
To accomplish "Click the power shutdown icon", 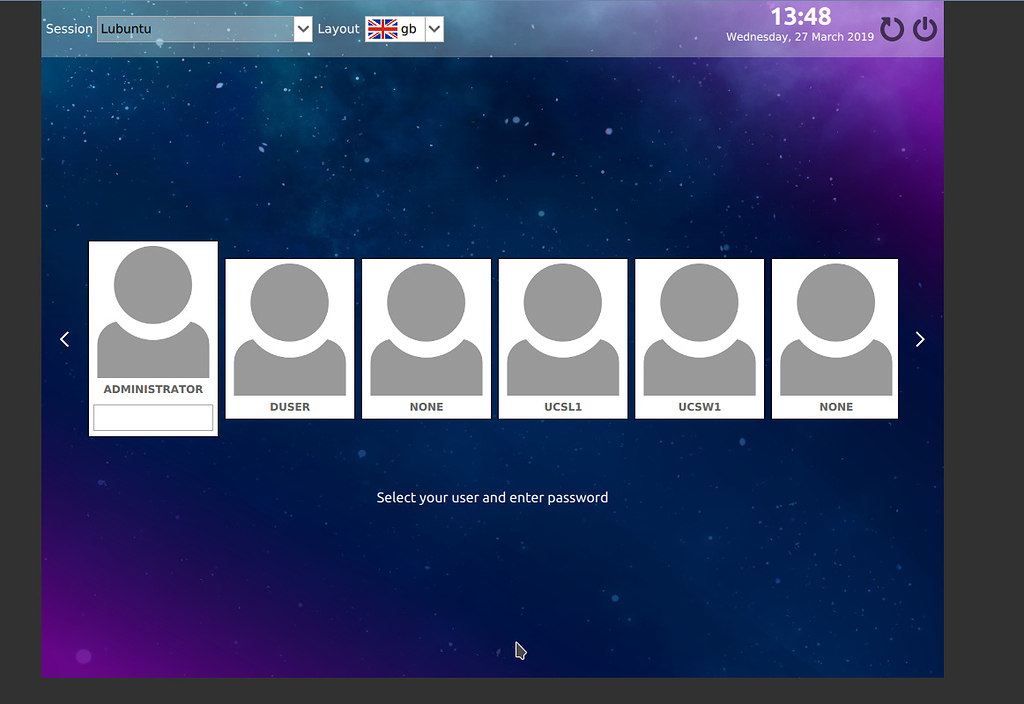I will (924, 28).
